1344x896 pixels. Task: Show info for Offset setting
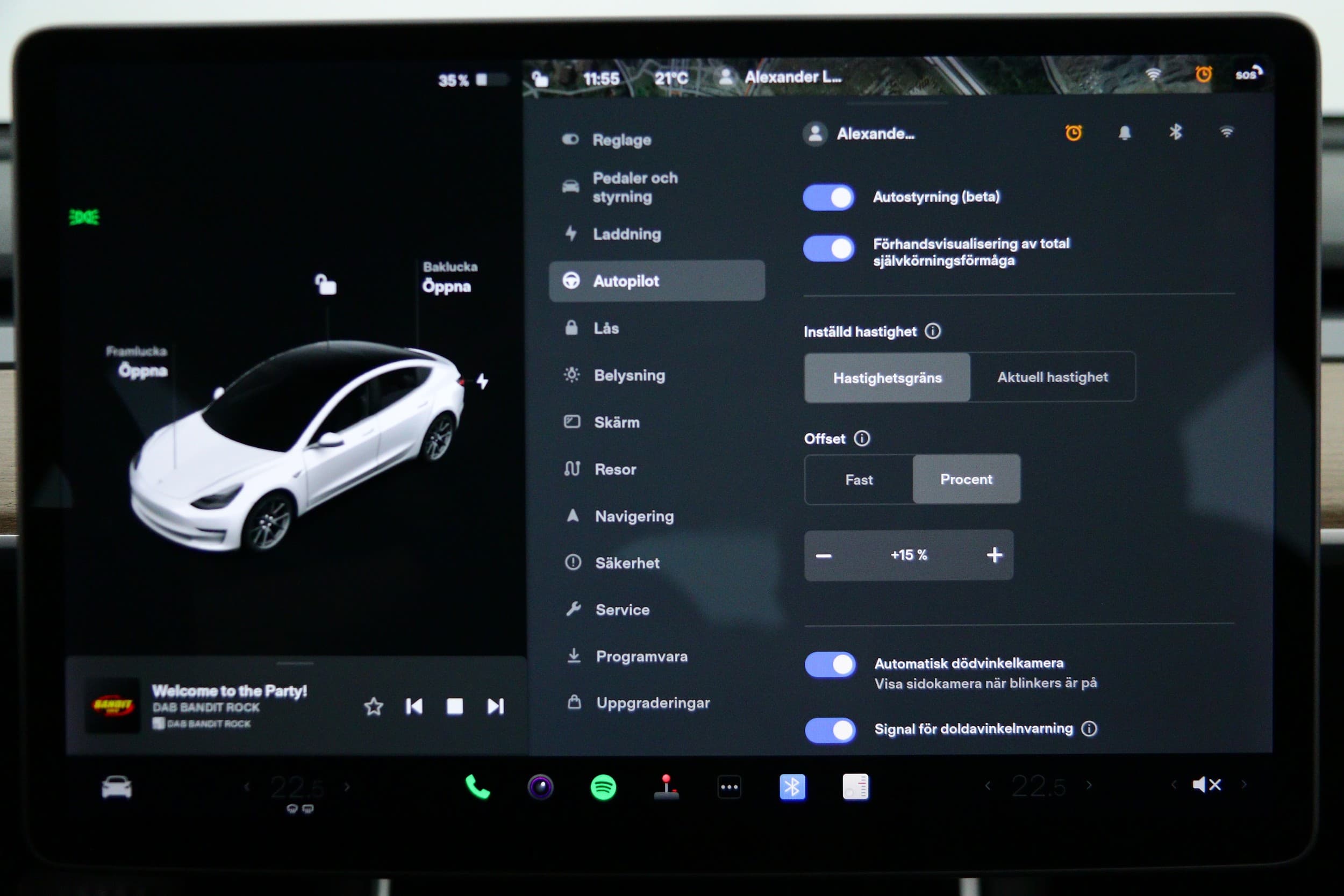[x=862, y=438]
